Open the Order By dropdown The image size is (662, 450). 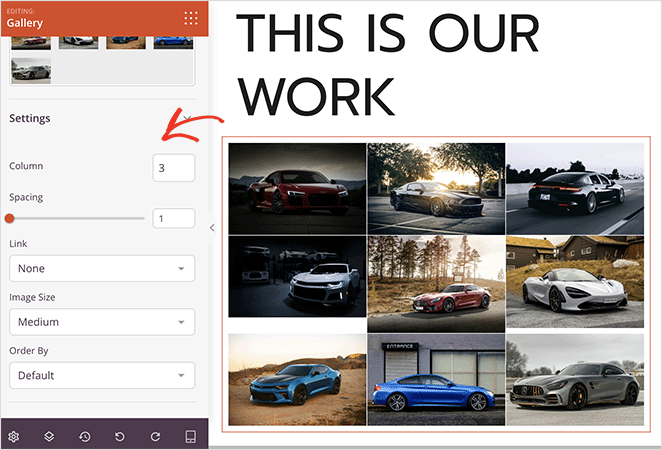tap(101, 375)
